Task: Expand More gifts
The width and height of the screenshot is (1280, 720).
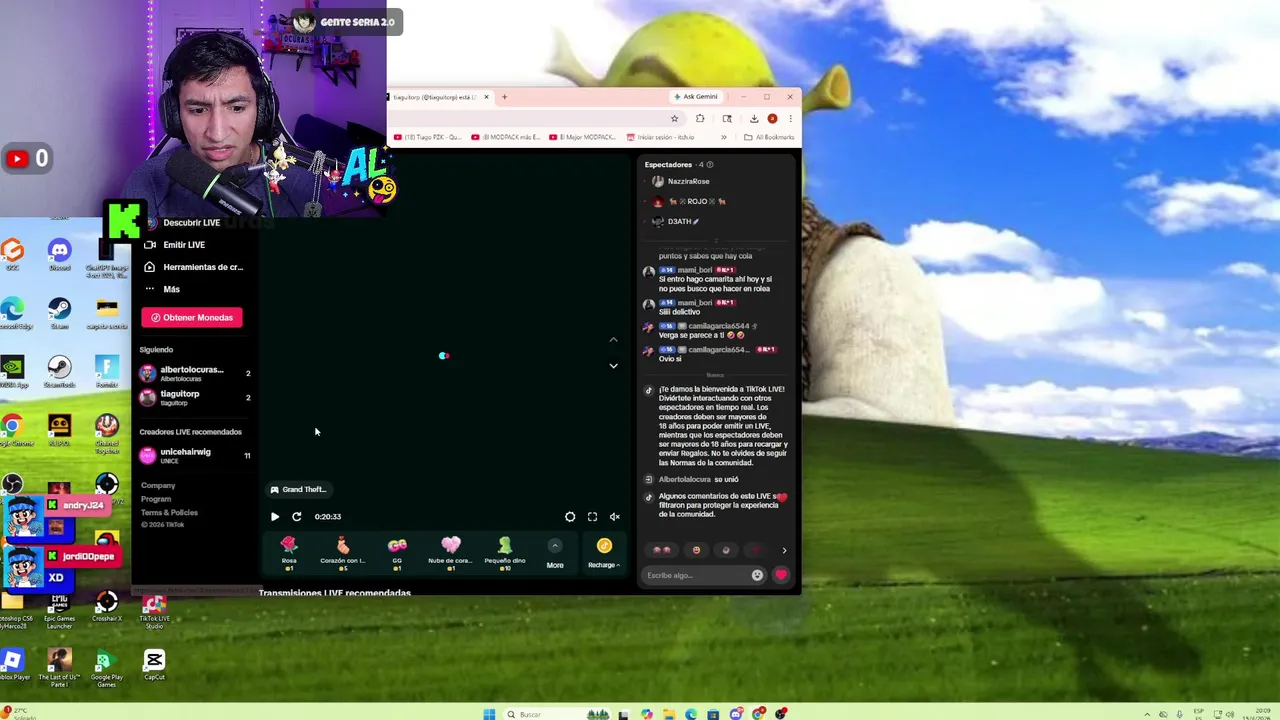Action: pos(555,553)
